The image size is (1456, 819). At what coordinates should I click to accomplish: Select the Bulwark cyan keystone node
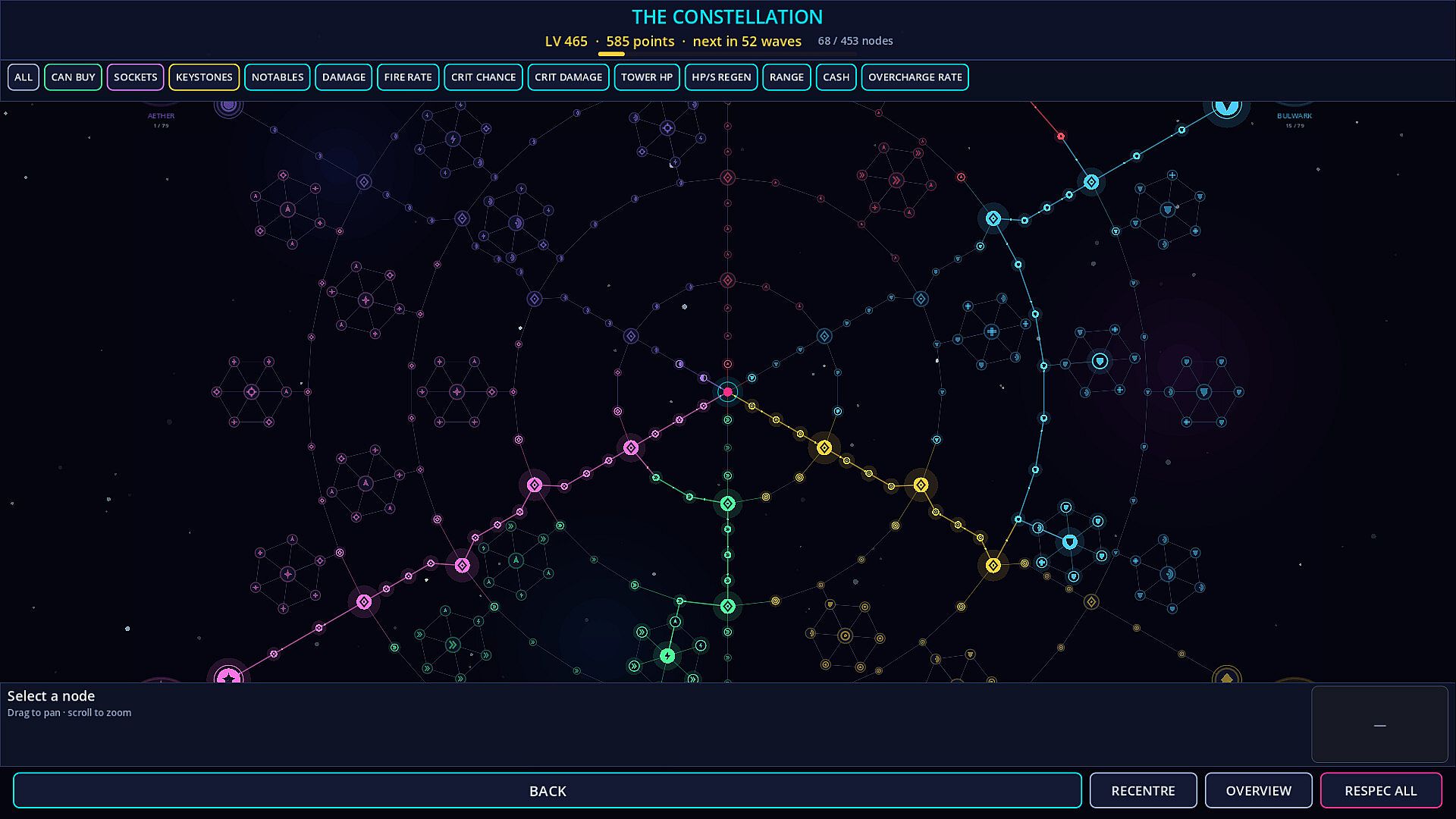pos(1226,107)
